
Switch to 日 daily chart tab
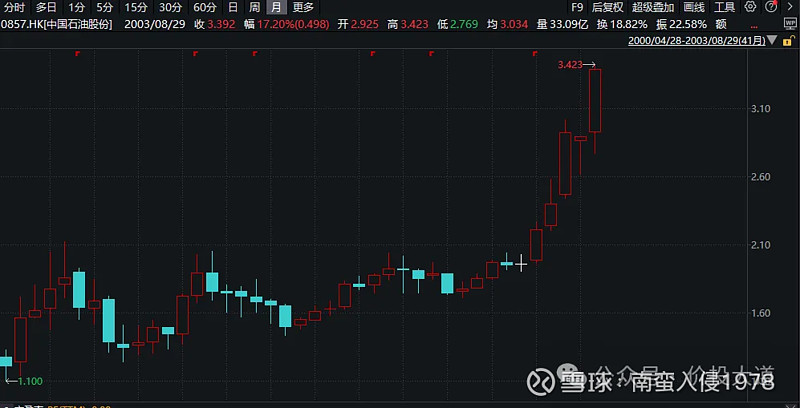pos(233,7)
